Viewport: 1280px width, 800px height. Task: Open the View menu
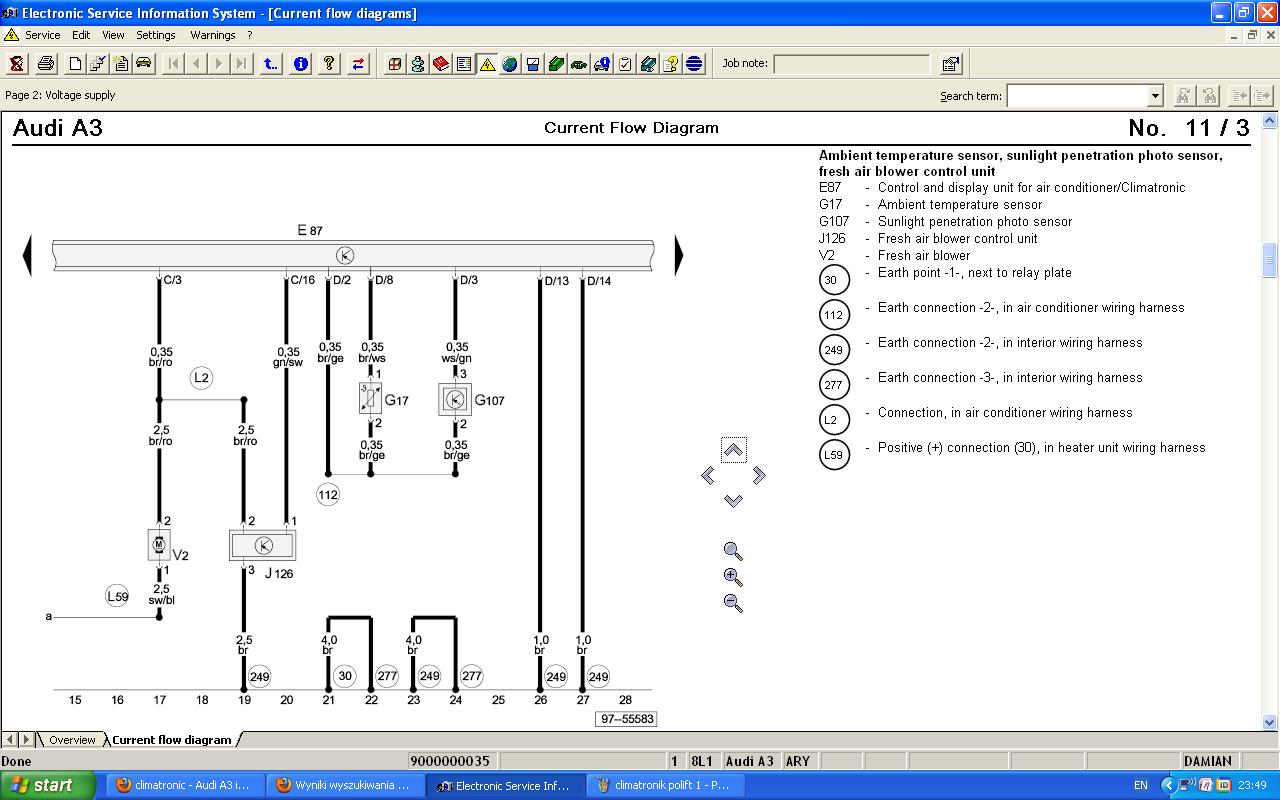(x=114, y=35)
